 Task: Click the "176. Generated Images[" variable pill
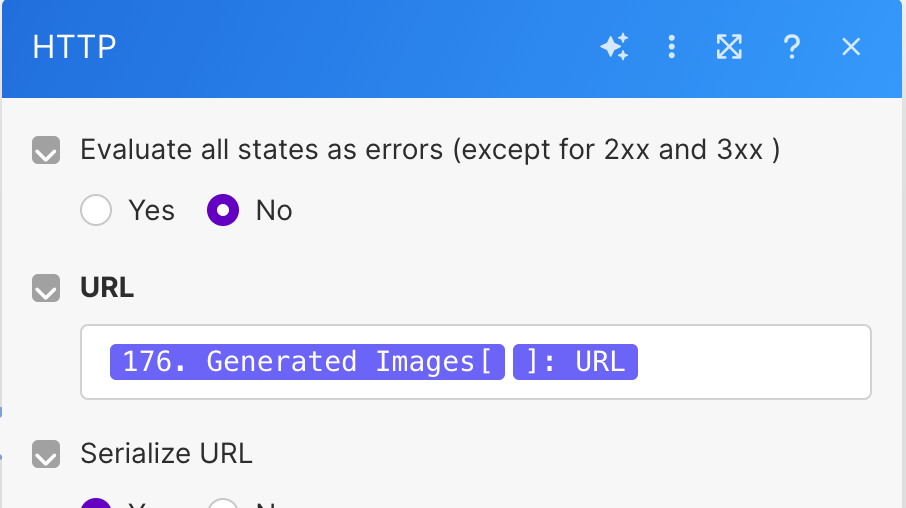tap(307, 362)
